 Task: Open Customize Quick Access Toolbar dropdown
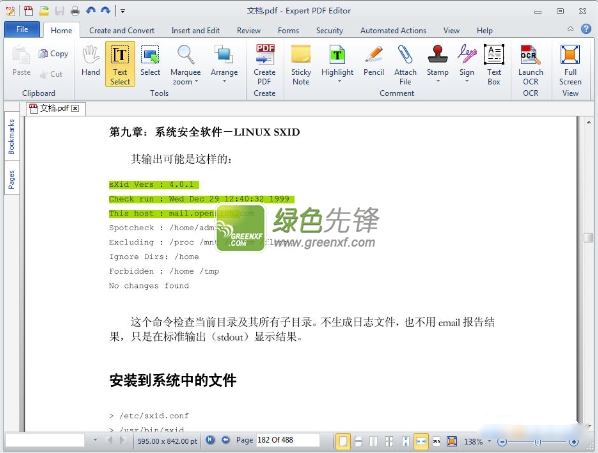(122, 11)
